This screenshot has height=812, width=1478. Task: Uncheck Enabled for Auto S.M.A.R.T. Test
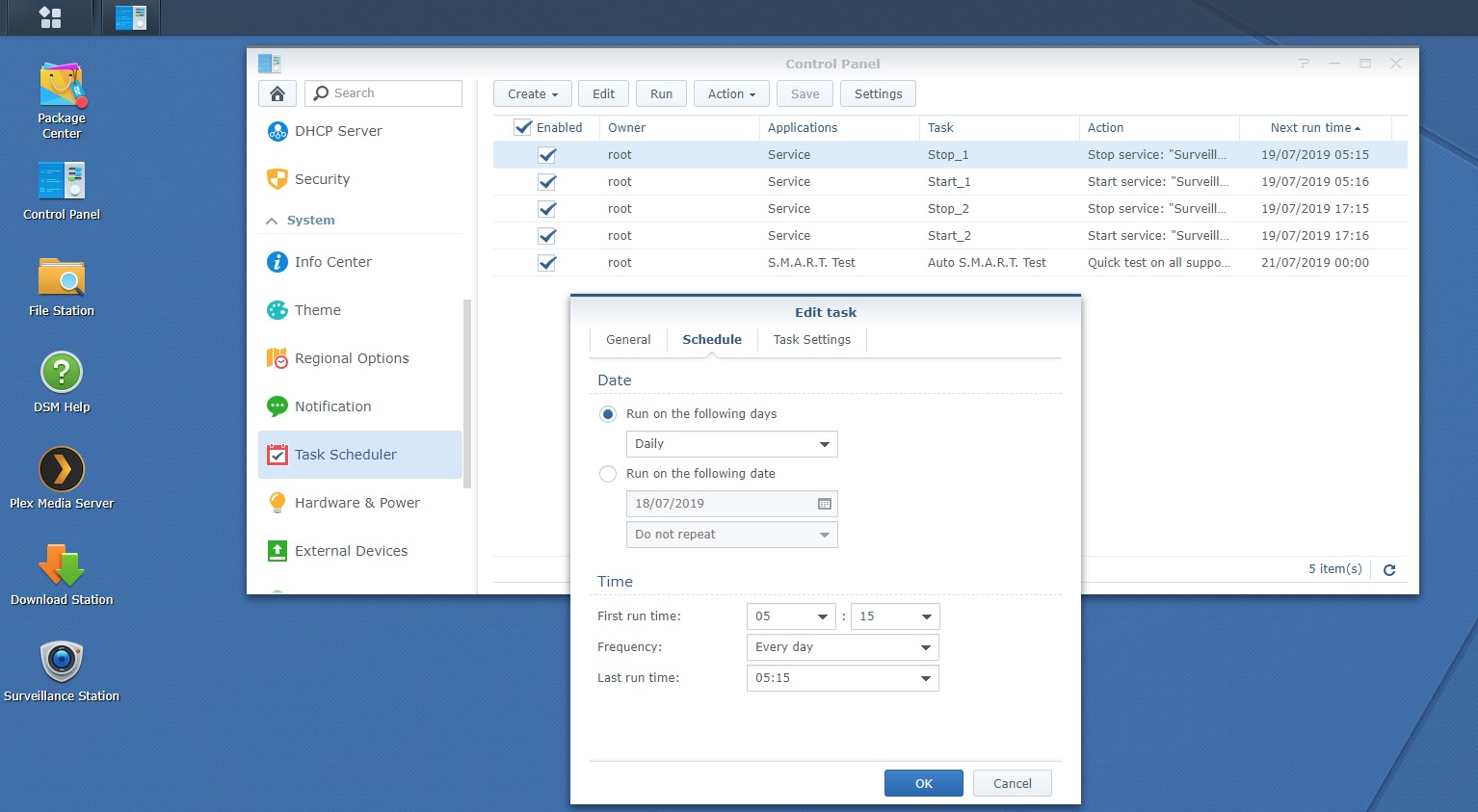[547, 263]
